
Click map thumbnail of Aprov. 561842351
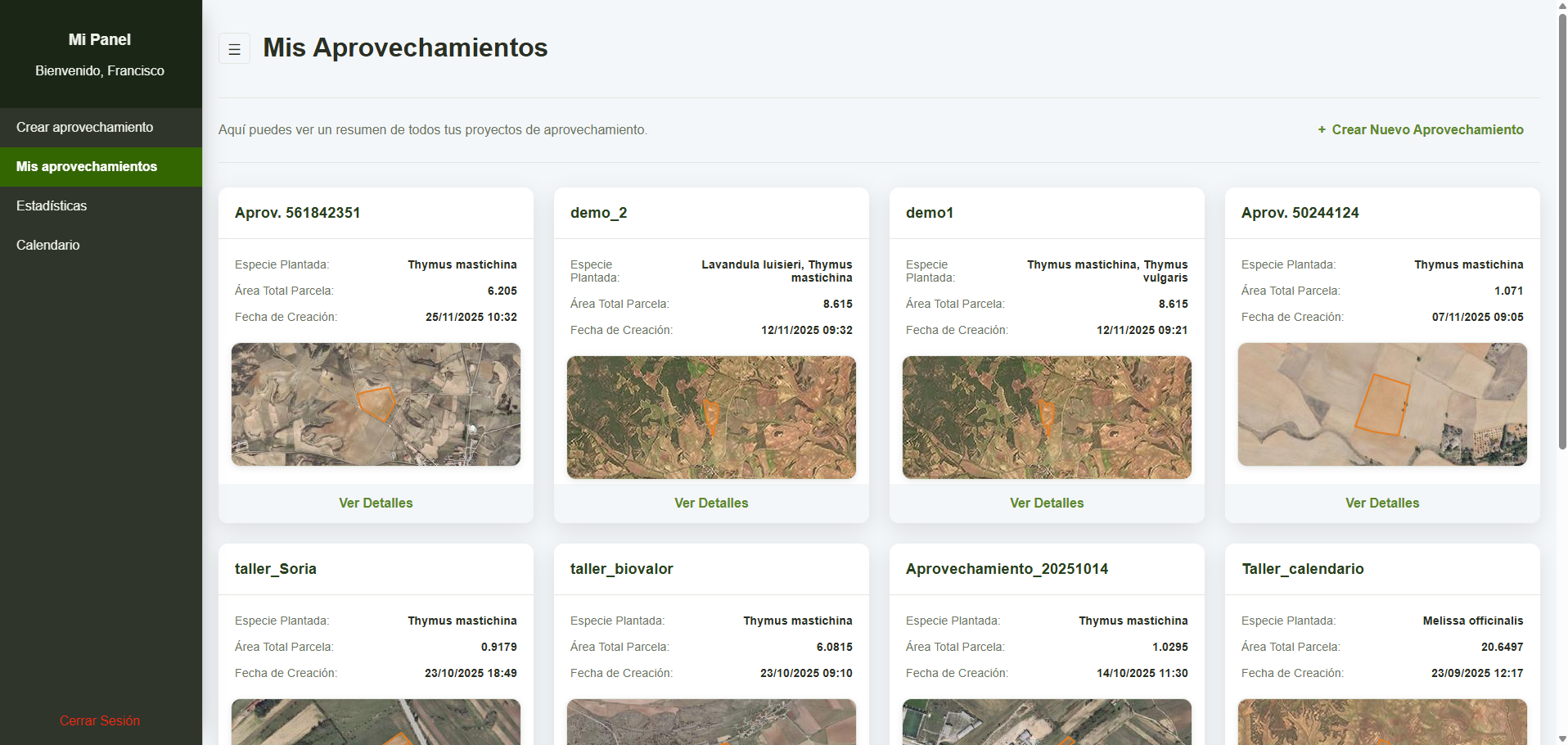[376, 404]
